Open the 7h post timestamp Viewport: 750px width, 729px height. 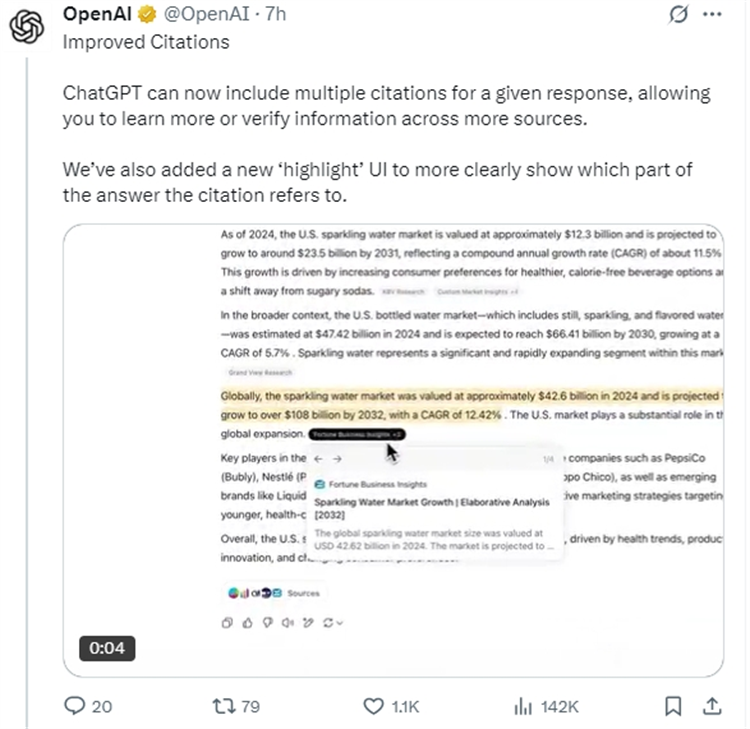(x=274, y=15)
